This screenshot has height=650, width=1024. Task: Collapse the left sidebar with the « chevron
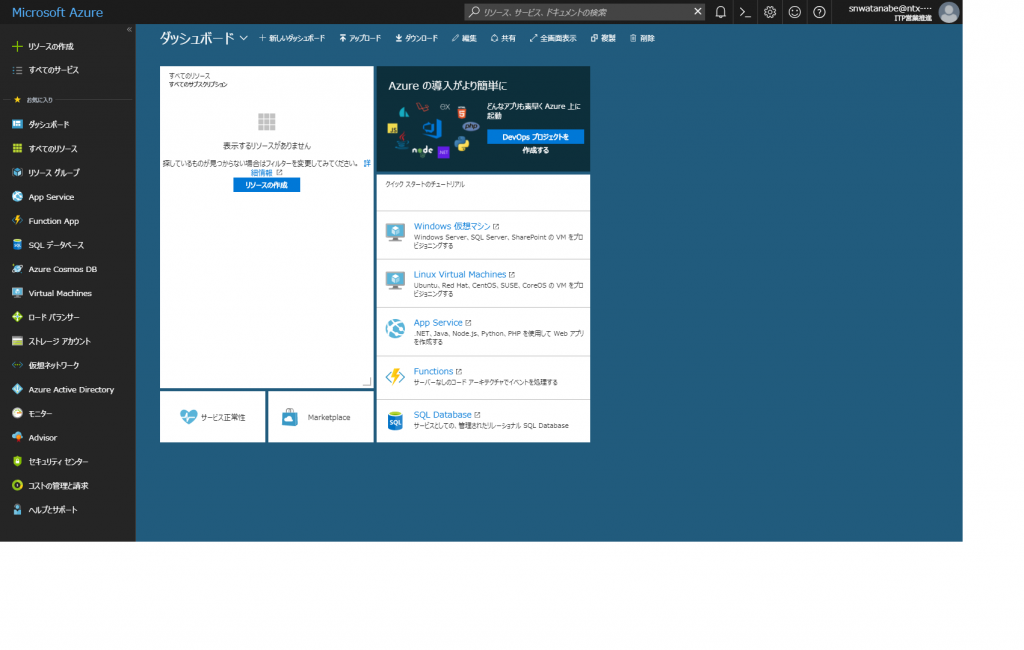tap(128, 30)
